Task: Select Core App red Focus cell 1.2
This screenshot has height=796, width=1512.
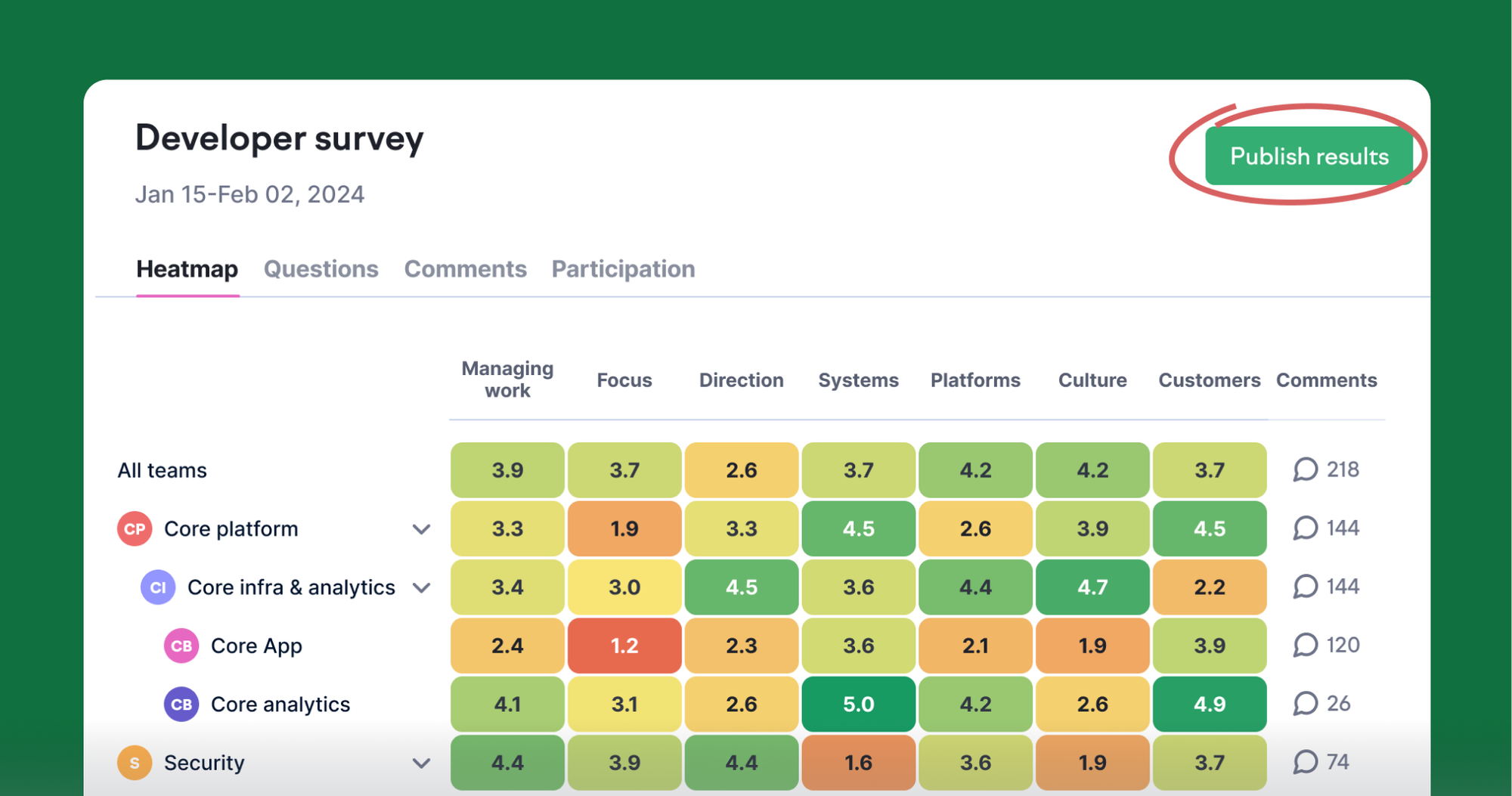Action: pyautogui.click(x=624, y=646)
